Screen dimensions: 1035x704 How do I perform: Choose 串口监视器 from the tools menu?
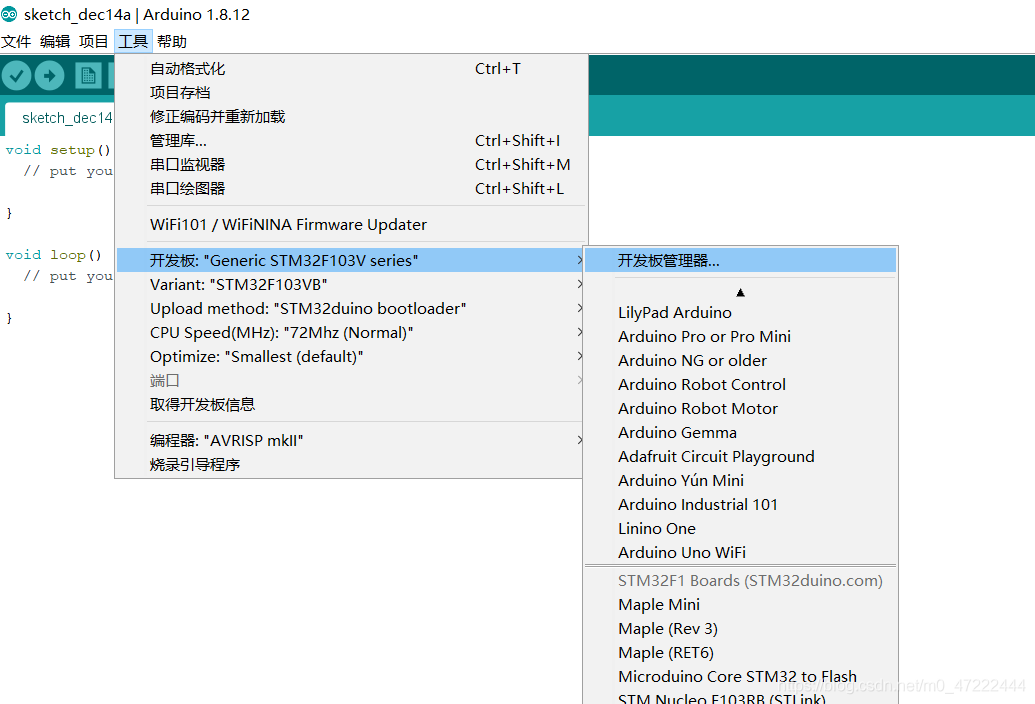pyautogui.click(x=188, y=164)
